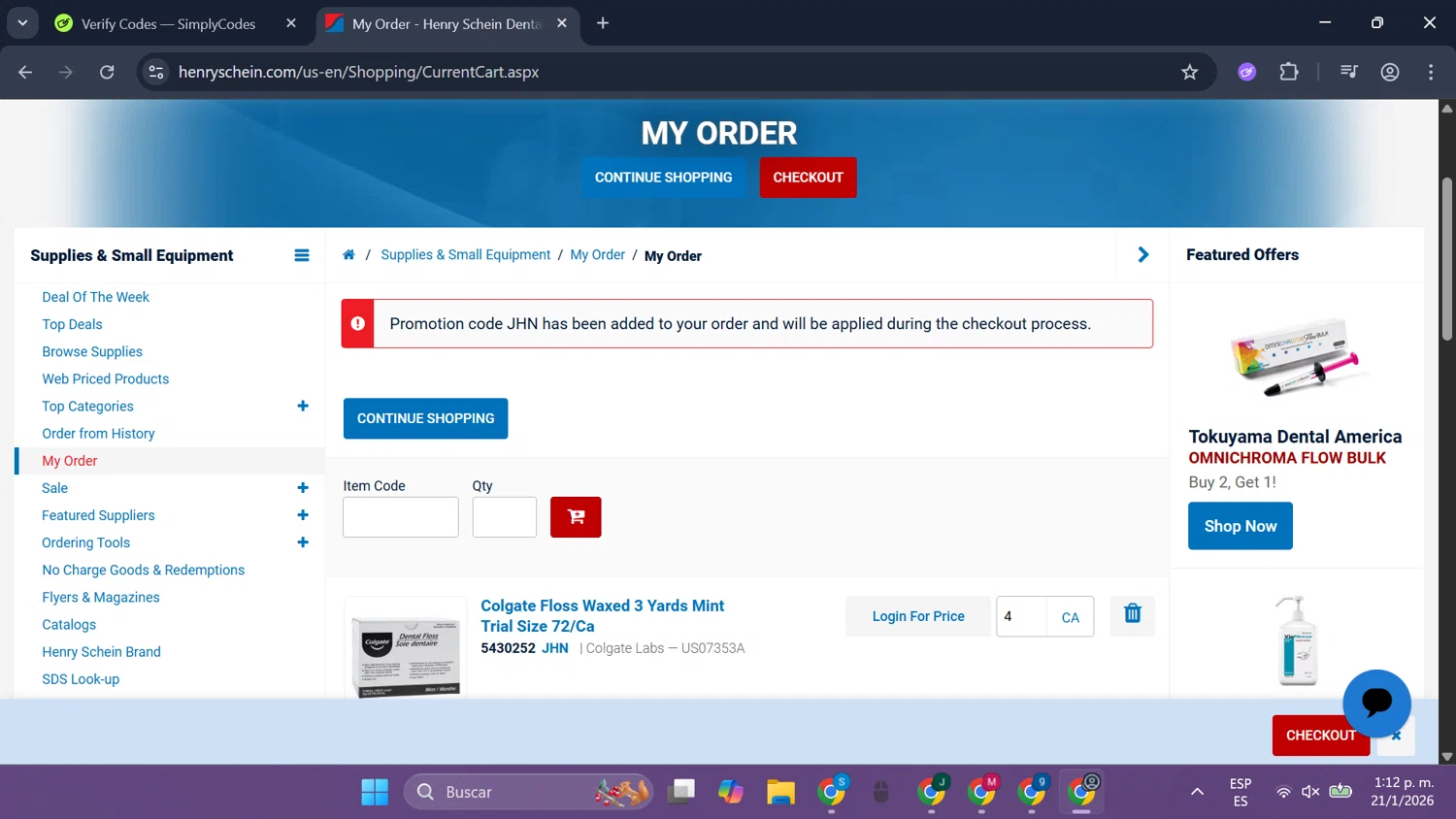Click Shop Now for Omnichroma Flow Bulk
1456x819 pixels.
tap(1241, 526)
